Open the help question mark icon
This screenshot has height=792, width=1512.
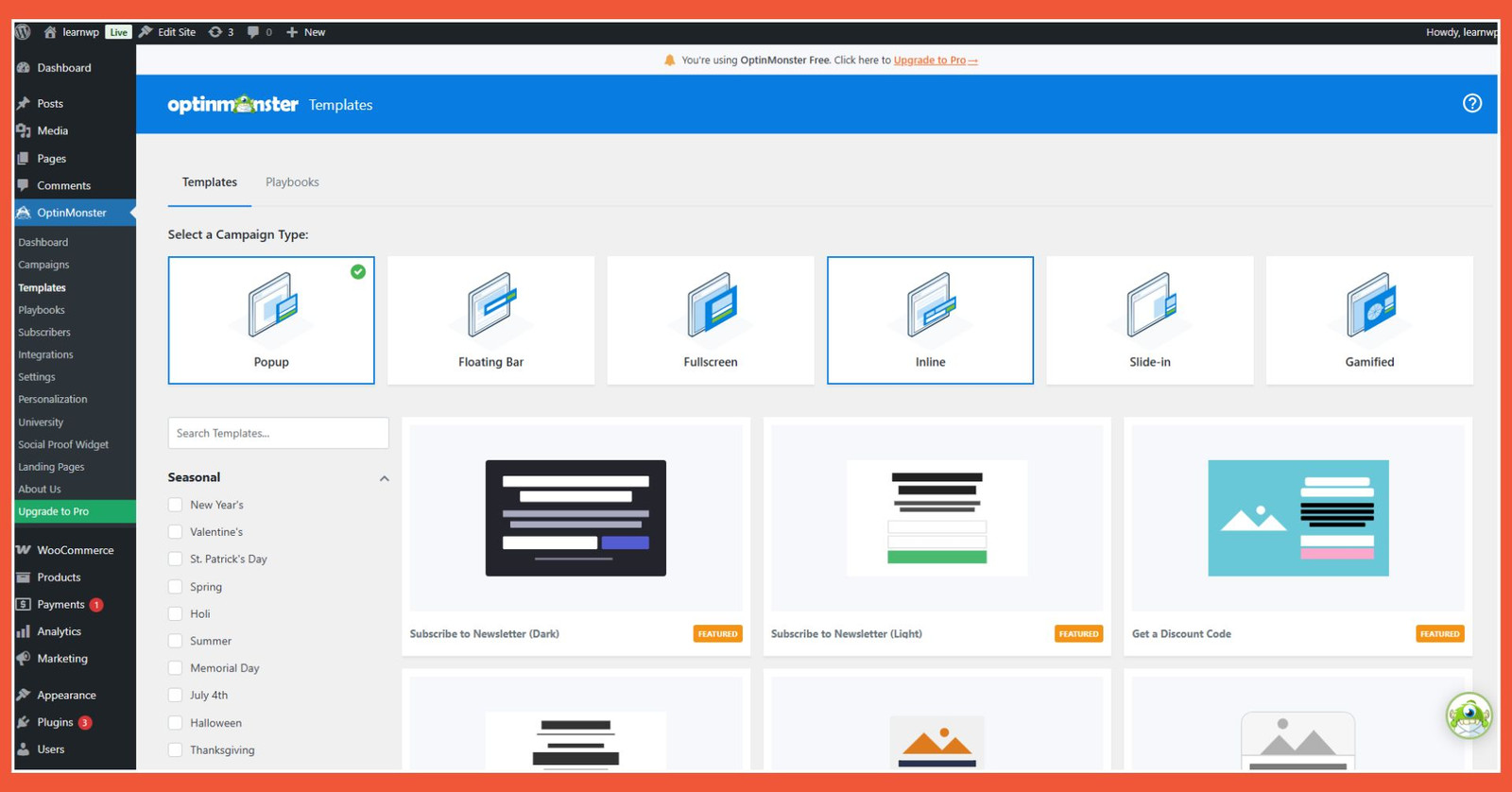point(1472,104)
